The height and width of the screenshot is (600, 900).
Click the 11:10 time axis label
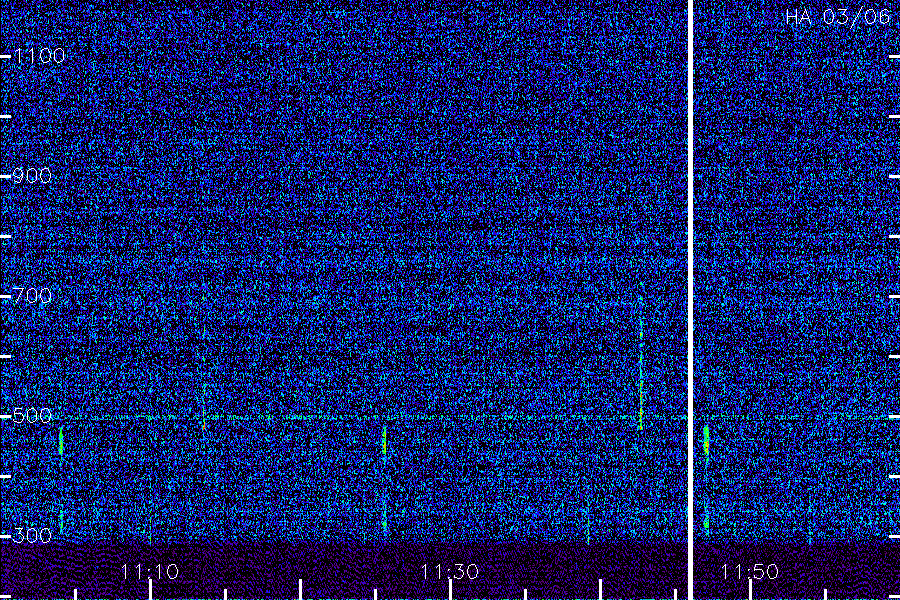(150, 572)
